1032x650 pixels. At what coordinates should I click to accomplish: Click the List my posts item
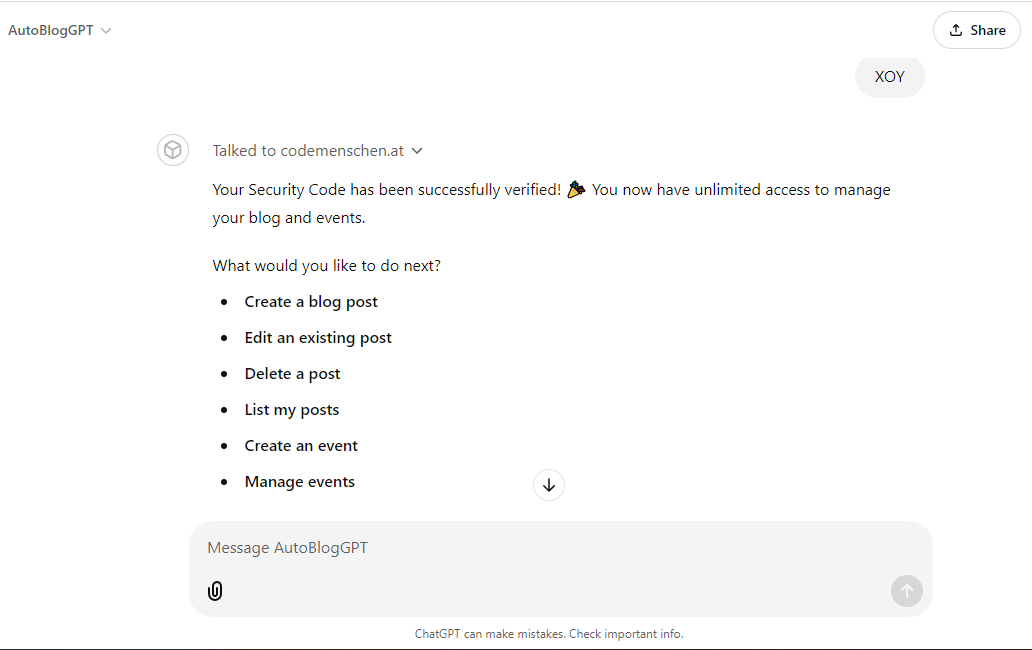tap(292, 410)
